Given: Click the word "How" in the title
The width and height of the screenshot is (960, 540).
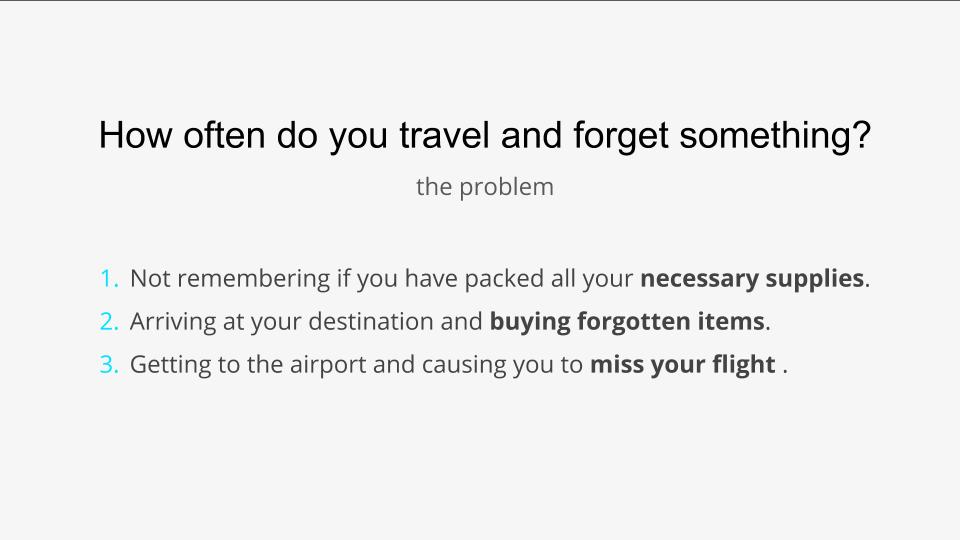Looking at the screenshot, I should click(x=135, y=135).
